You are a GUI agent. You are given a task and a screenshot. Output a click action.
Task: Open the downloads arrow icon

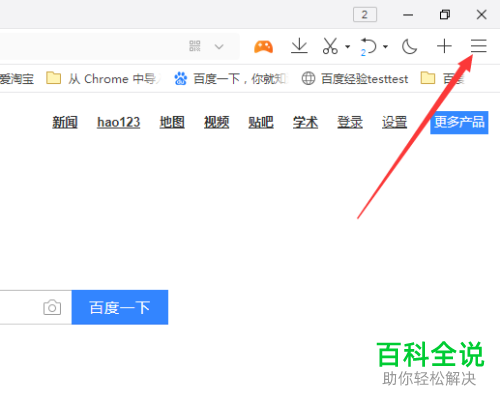[x=299, y=46]
